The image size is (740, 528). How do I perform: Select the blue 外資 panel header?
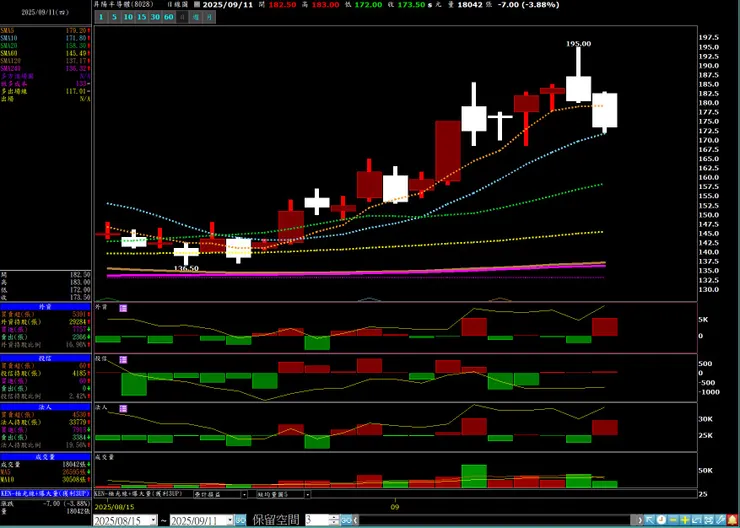pos(45,307)
